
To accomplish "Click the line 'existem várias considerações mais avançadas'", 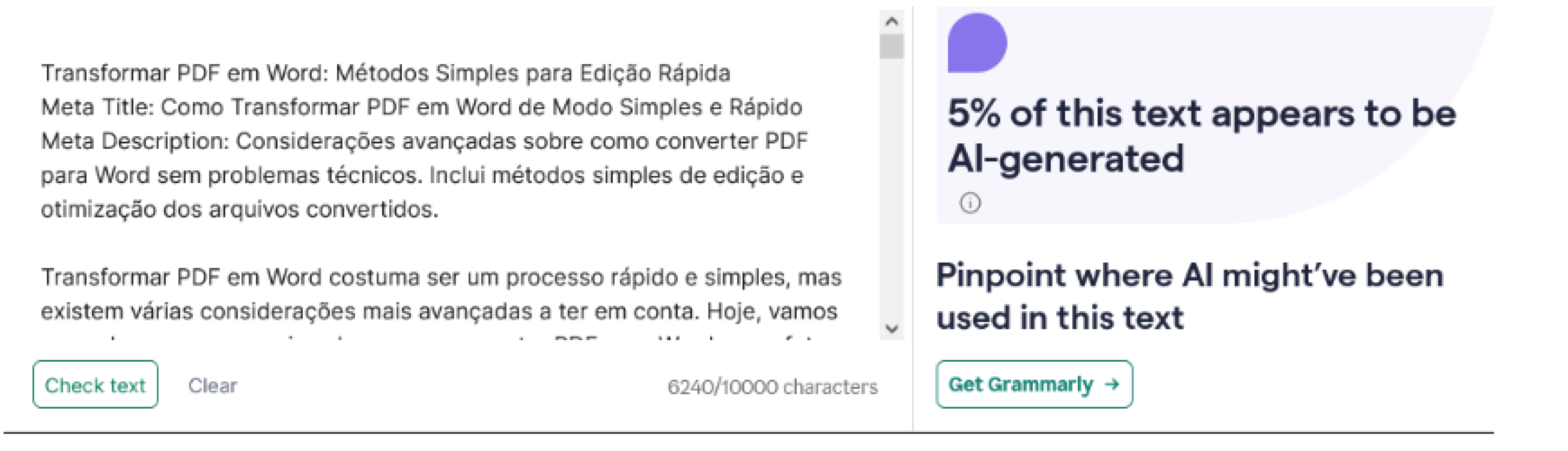I will 438,311.
